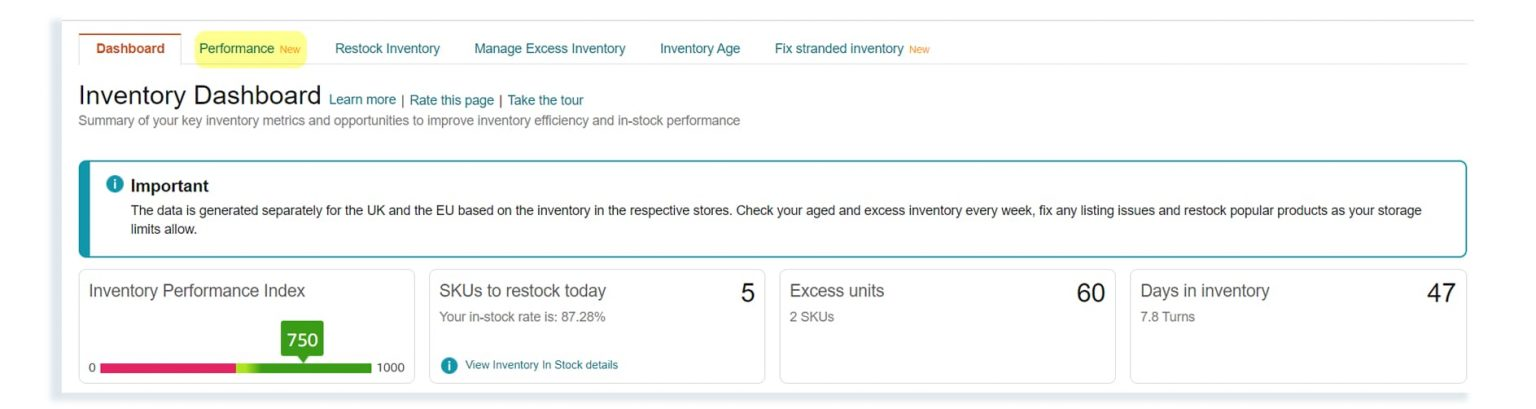1536x409 pixels.
Task: Select the Inventory Age tab
Action: tap(700, 48)
